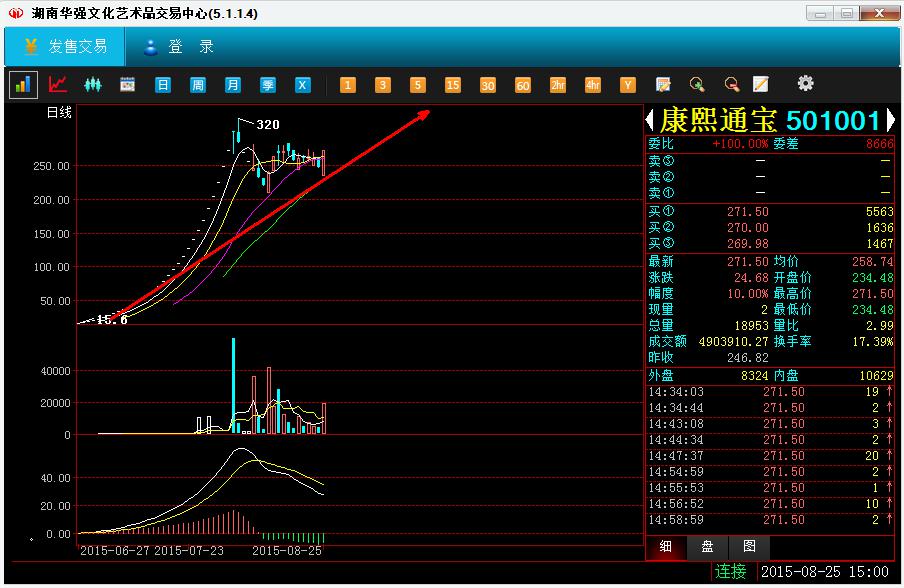
Task: Select the 1-minute chart button
Action: [347, 85]
